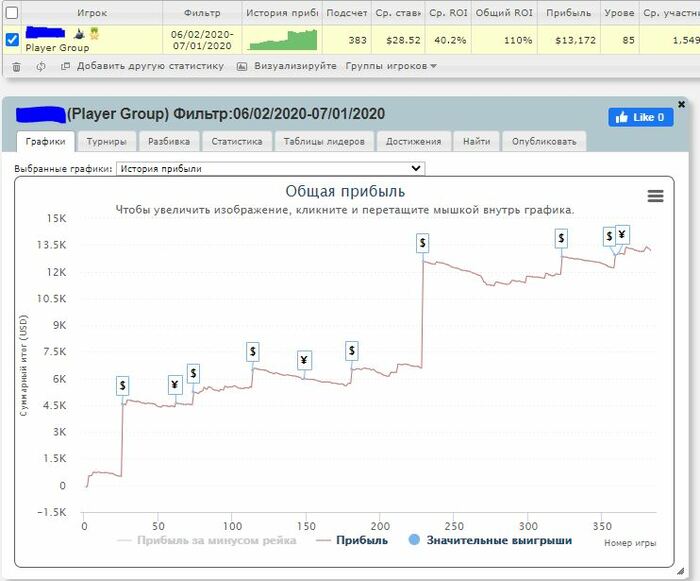Close the player statistics panel

click(x=681, y=104)
